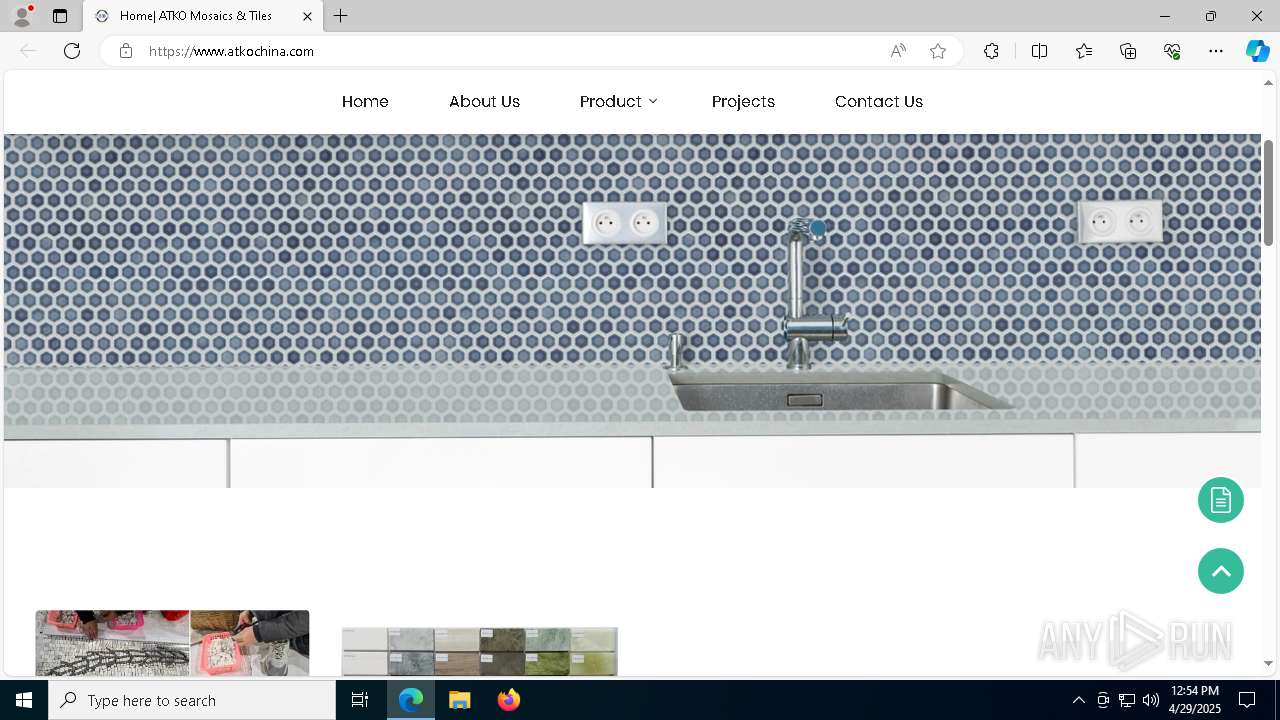Enable split screen view
Screen dimensions: 1280x720
click(1039, 51)
